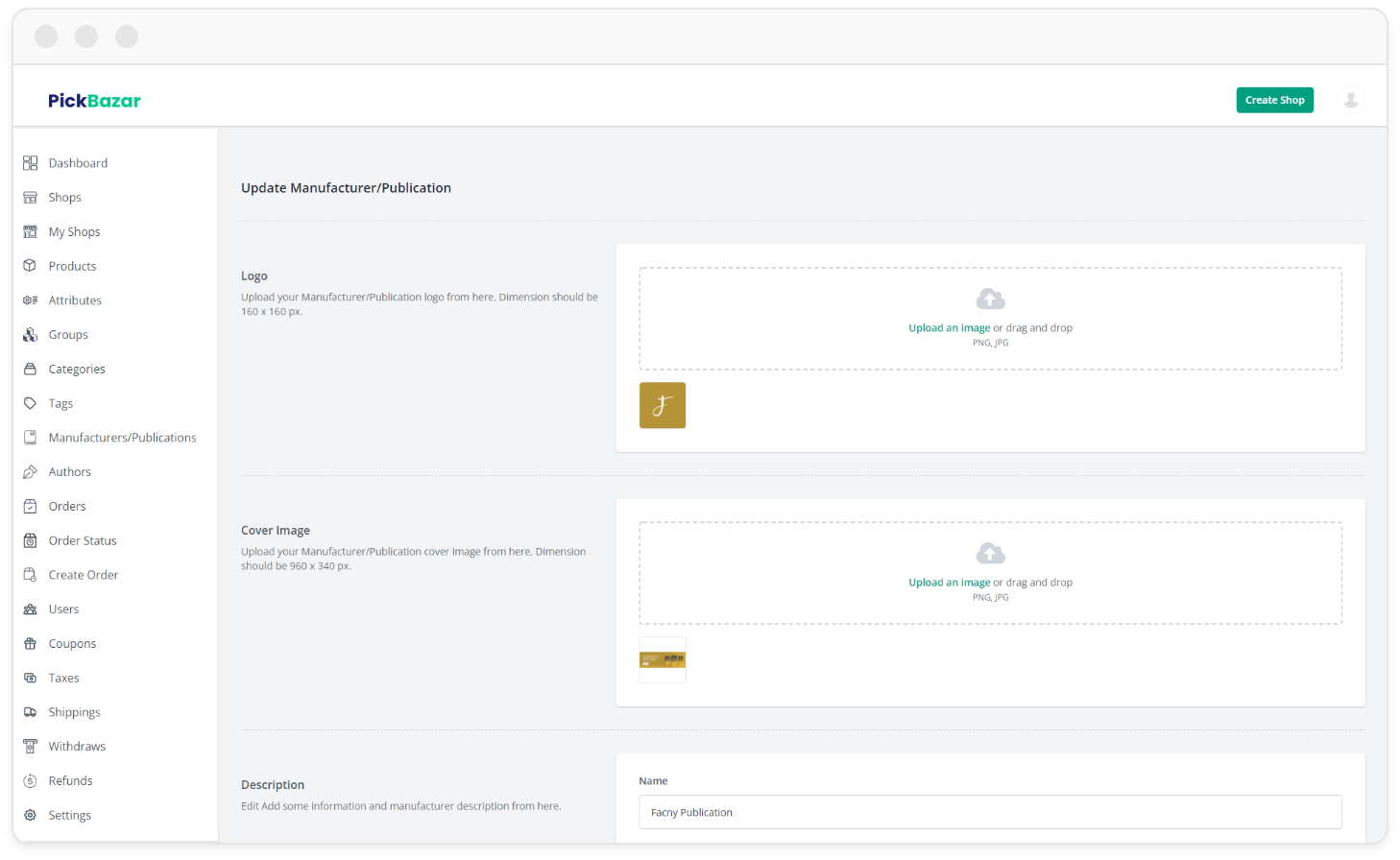Click Upload an image under Cover Image

point(949,582)
